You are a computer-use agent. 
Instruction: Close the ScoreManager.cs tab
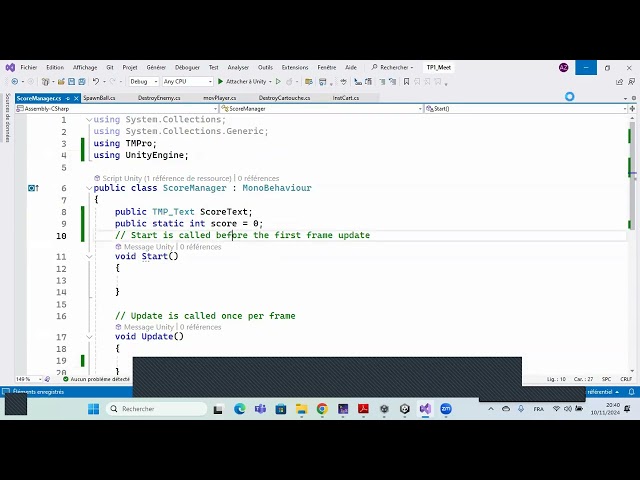76,98
